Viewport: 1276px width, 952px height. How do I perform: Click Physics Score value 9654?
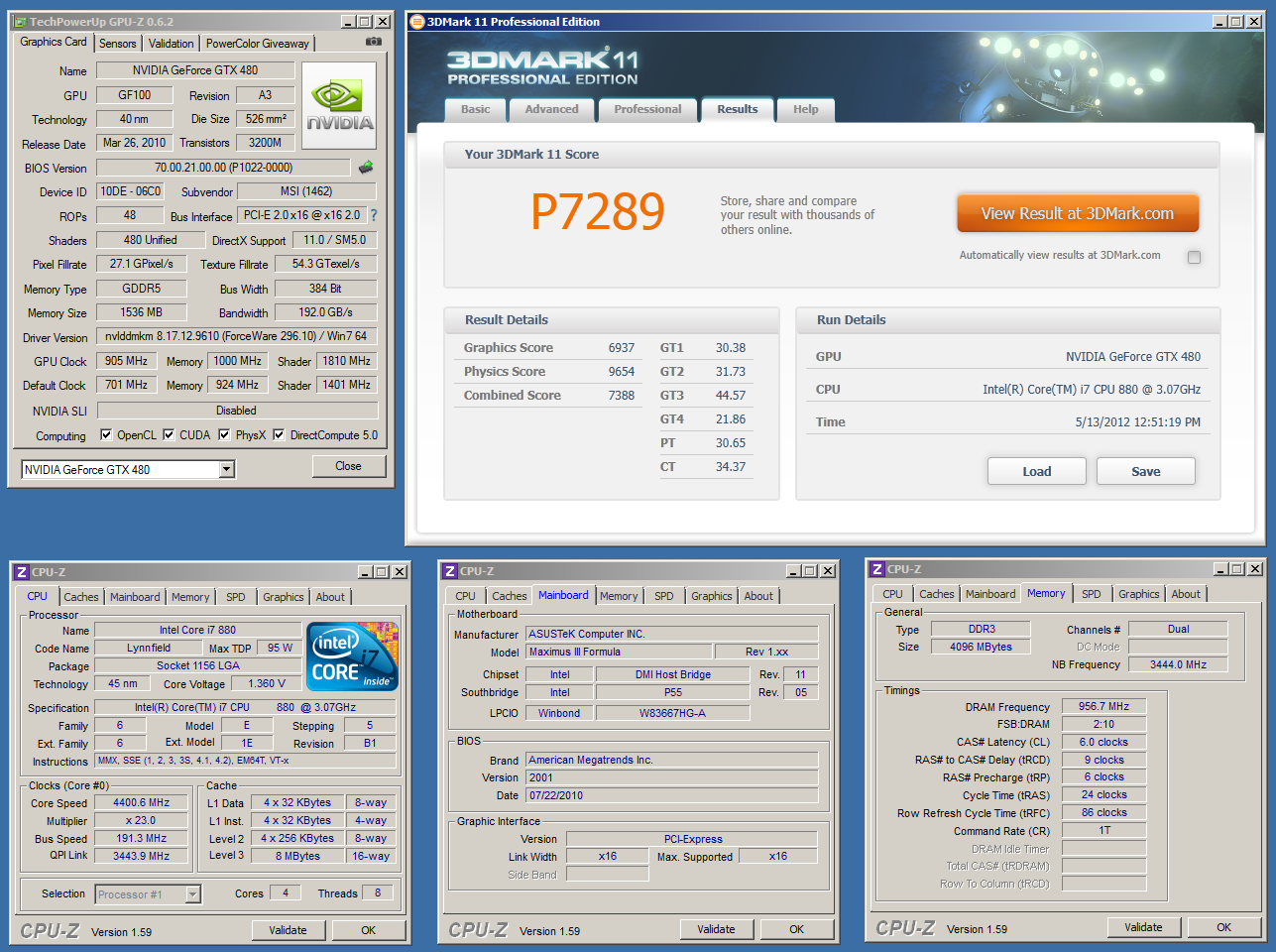click(622, 372)
